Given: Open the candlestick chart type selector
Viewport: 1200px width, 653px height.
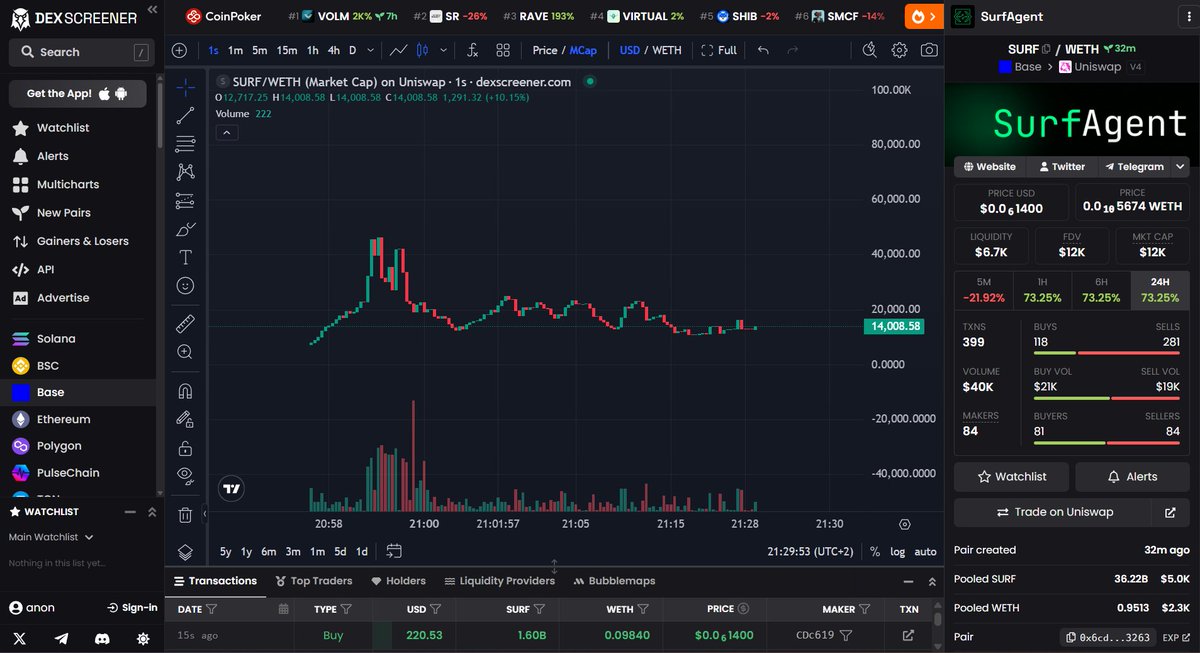Looking at the screenshot, I should point(422,50).
